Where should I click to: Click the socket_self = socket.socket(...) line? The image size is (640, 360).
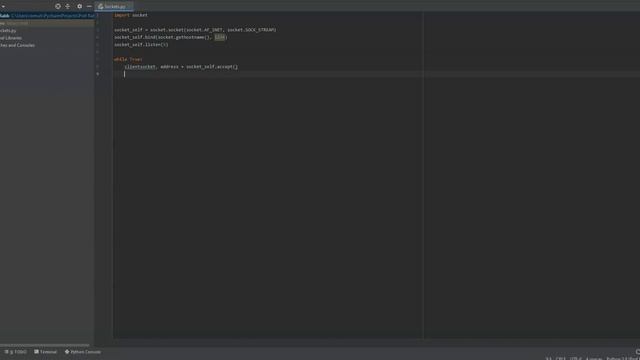195,30
